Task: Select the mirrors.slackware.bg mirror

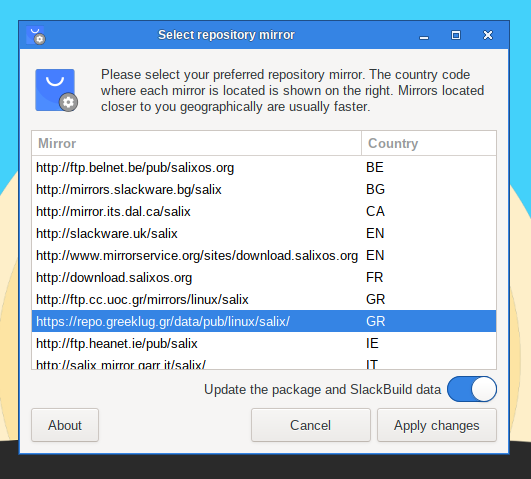Action: click(264, 189)
